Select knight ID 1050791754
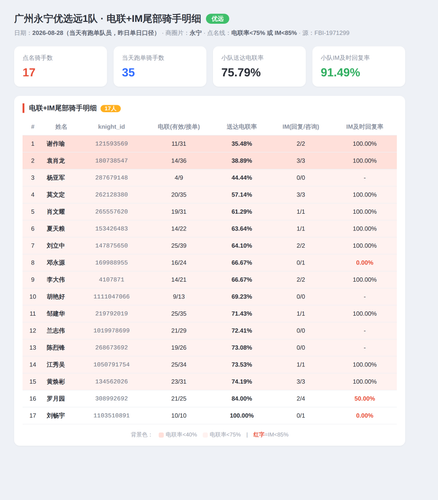 (111, 365)
